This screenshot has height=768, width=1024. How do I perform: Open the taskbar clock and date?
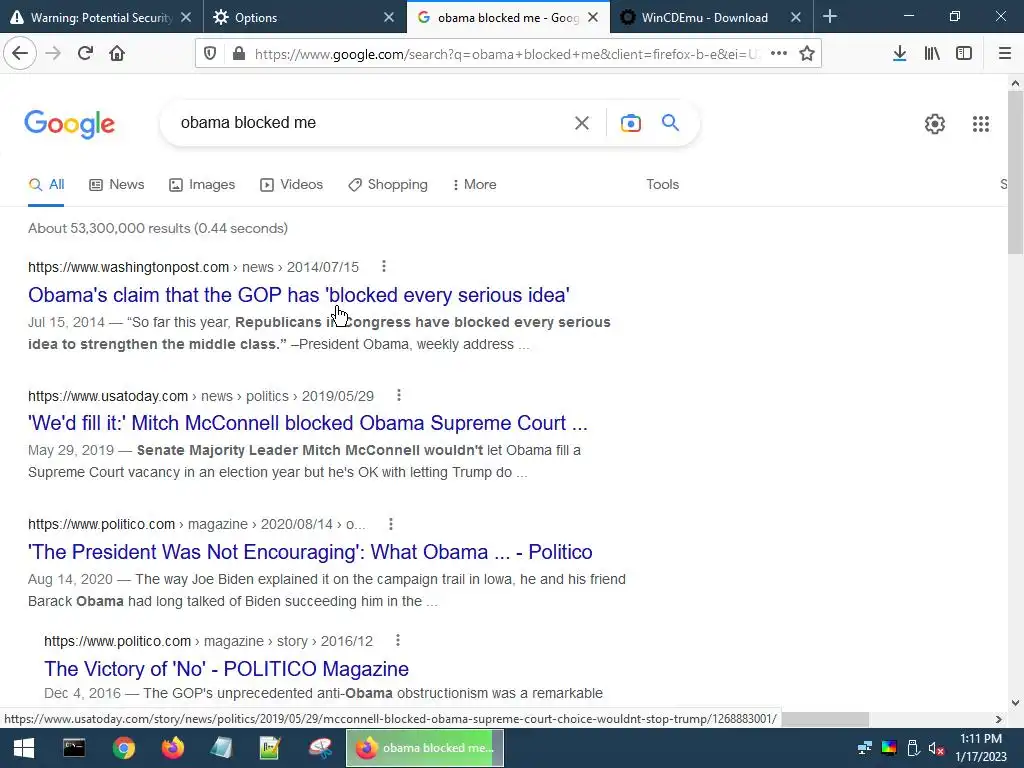(x=981, y=748)
